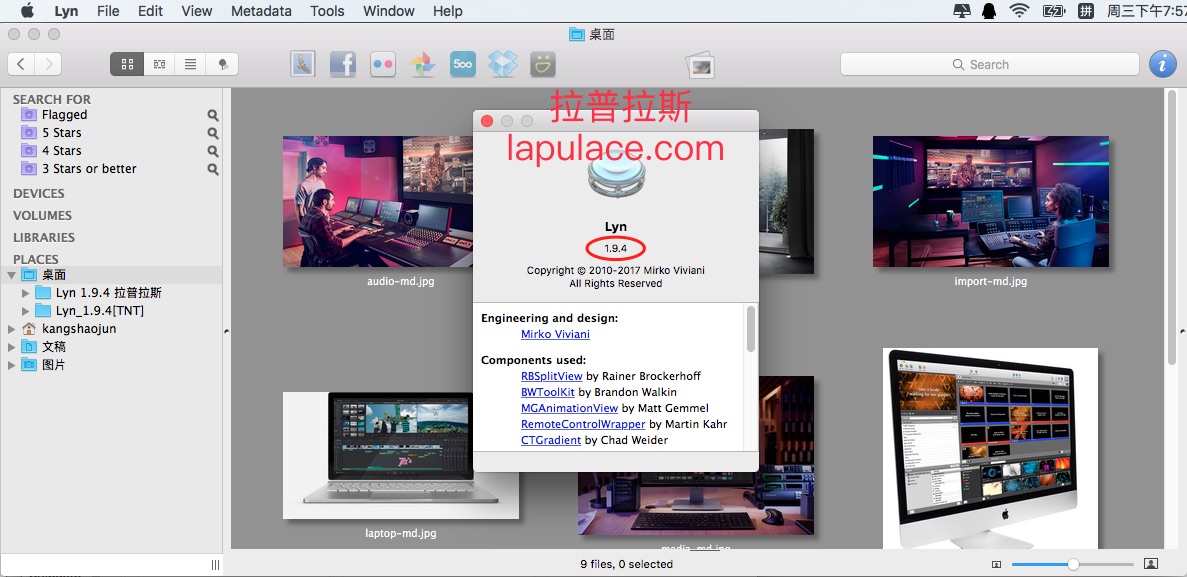The height and width of the screenshot is (577, 1187).
Task: Go forward with the right arrow button
Action: (x=48, y=64)
